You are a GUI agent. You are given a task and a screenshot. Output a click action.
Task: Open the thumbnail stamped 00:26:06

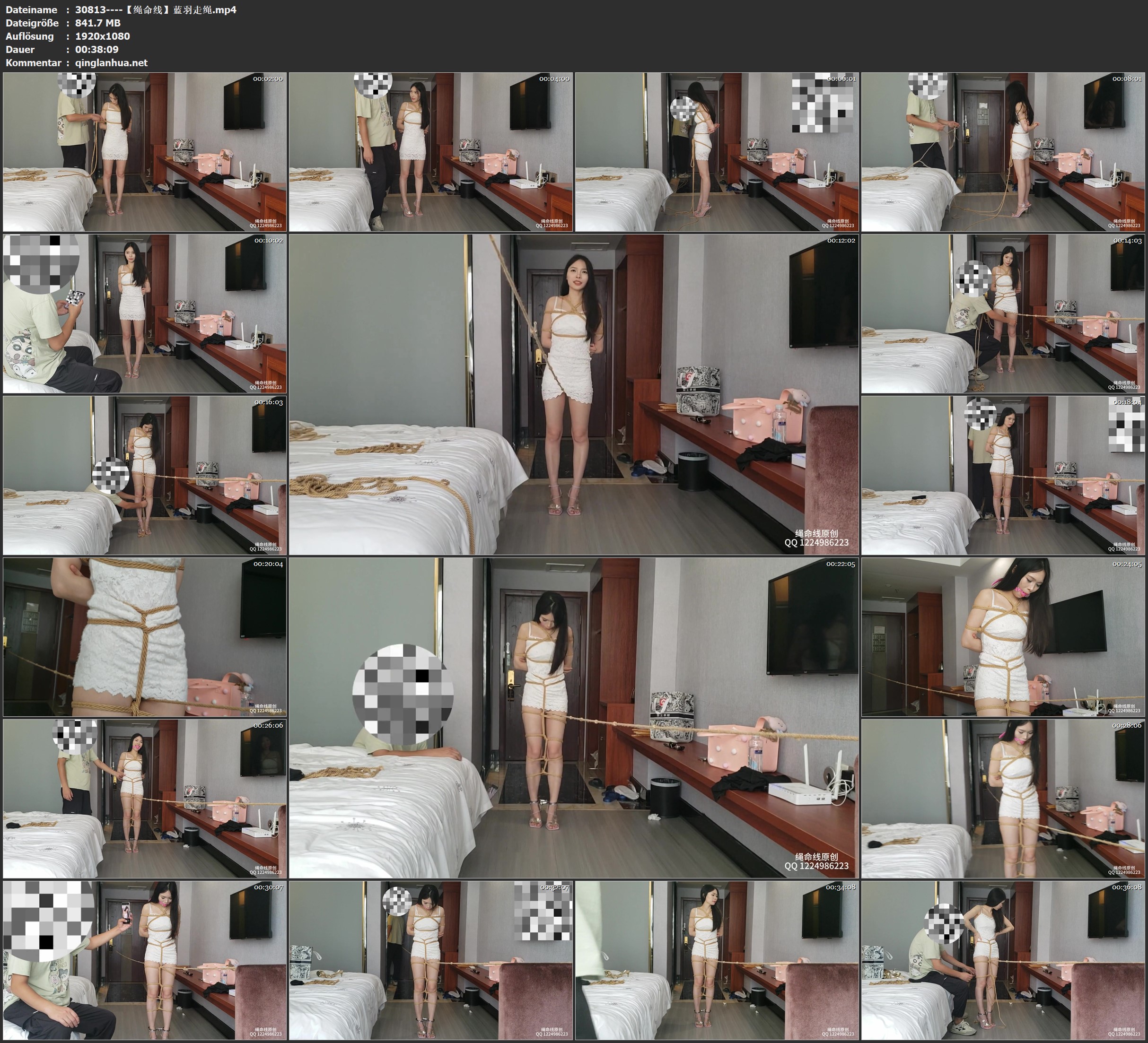[145, 799]
